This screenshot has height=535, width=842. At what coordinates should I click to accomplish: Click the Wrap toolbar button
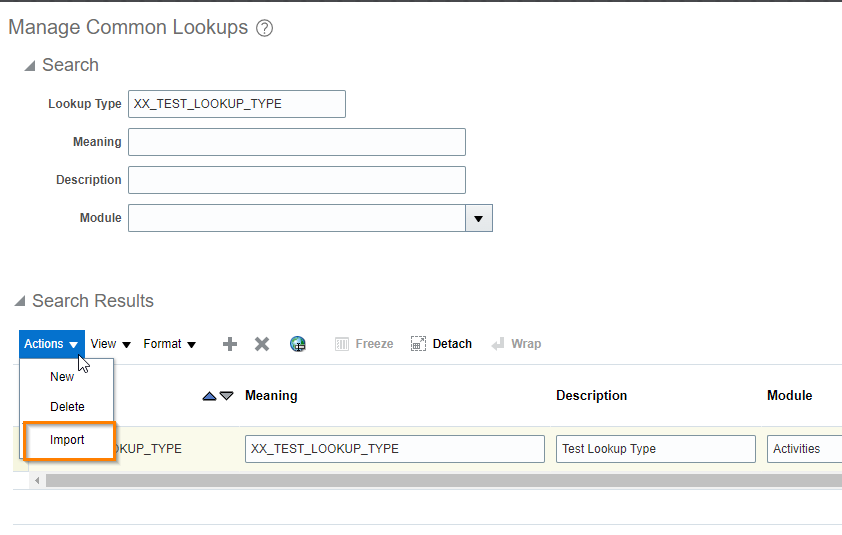516,344
